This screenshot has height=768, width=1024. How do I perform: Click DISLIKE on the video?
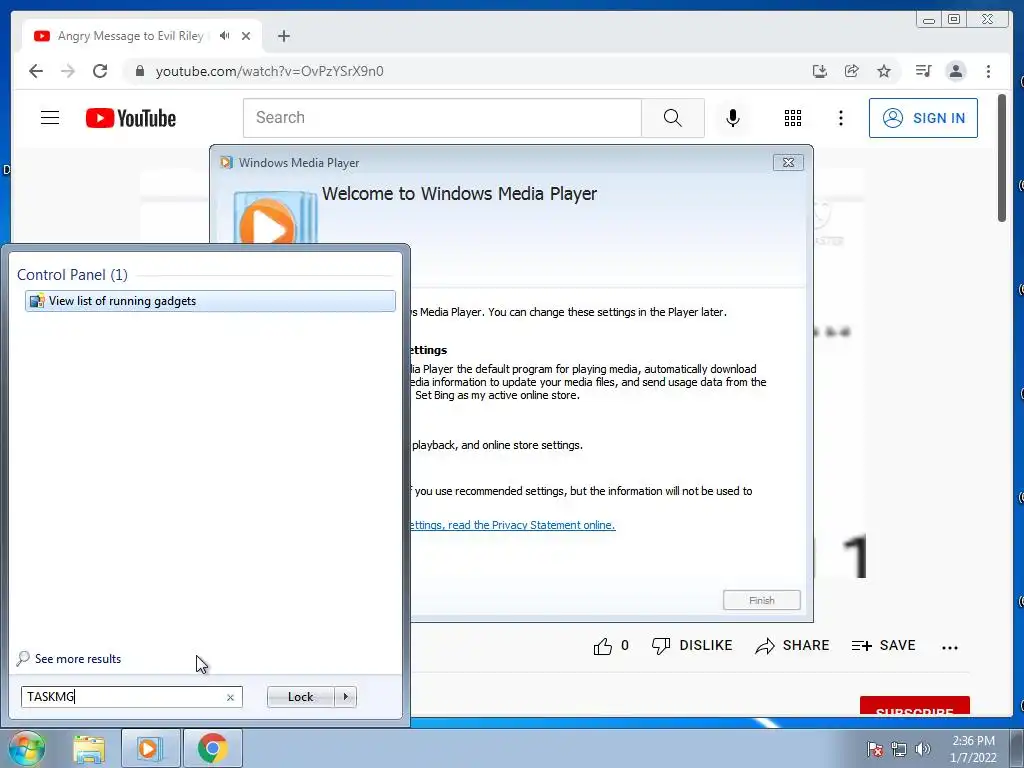[x=692, y=646]
